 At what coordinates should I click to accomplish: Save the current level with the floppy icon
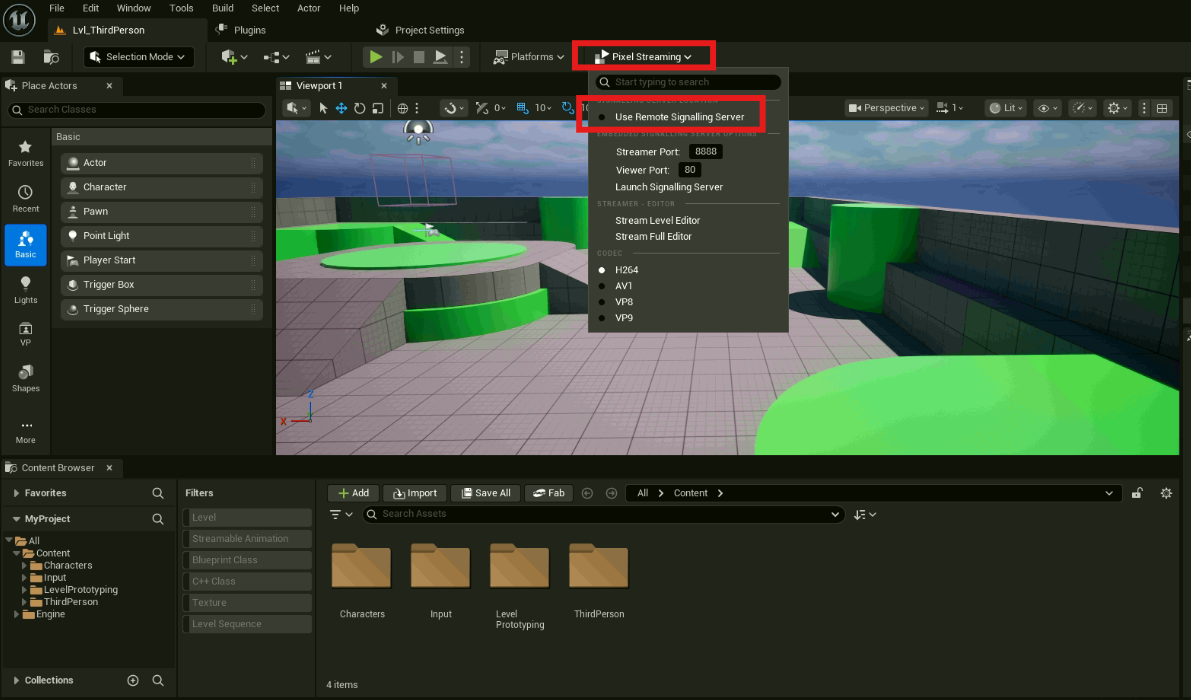[x=18, y=57]
